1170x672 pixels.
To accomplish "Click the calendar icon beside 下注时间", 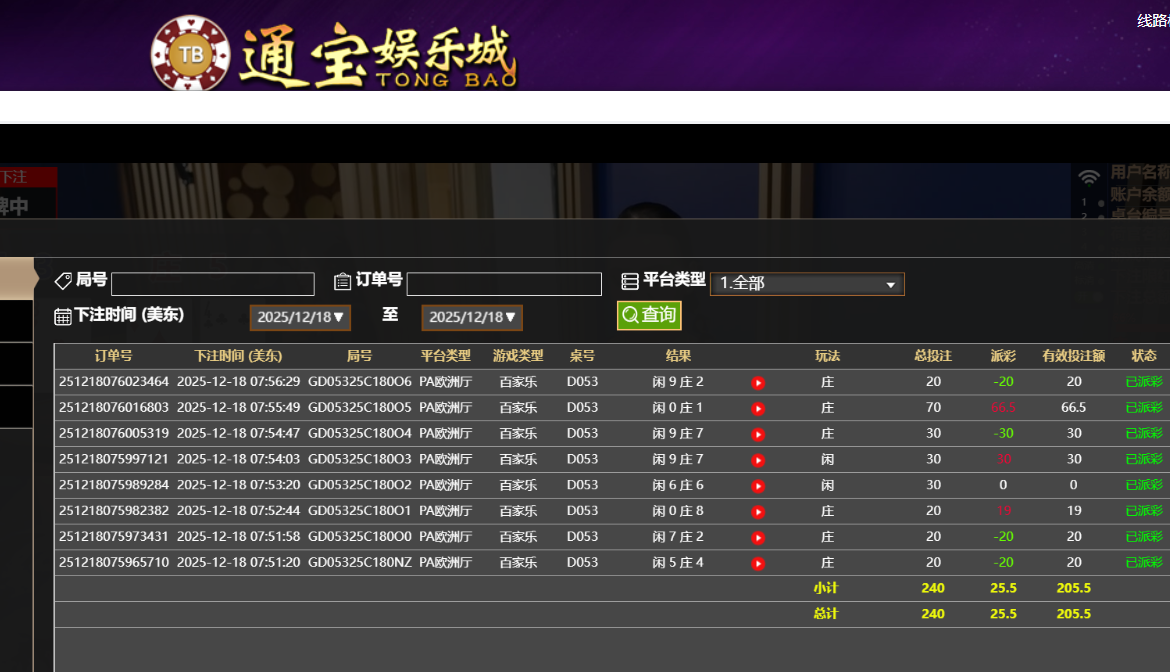I will click(63, 316).
